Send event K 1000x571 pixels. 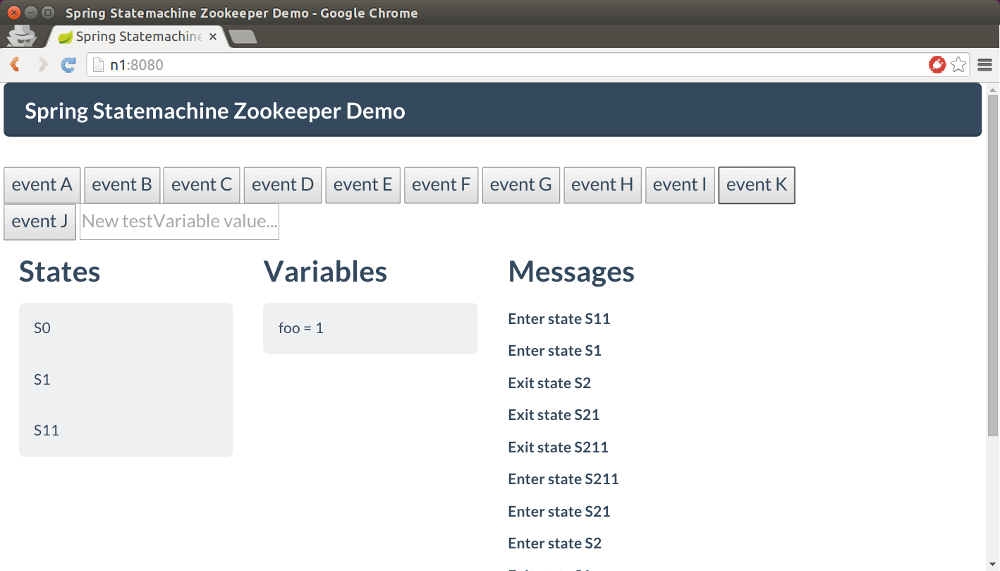pyautogui.click(x=756, y=185)
